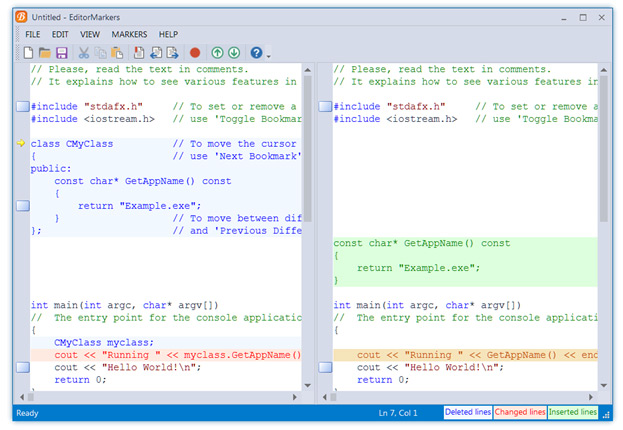Click the Changed lines legend in status bar
Image resolution: width=623 pixels, height=430 pixels.
click(x=520, y=412)
